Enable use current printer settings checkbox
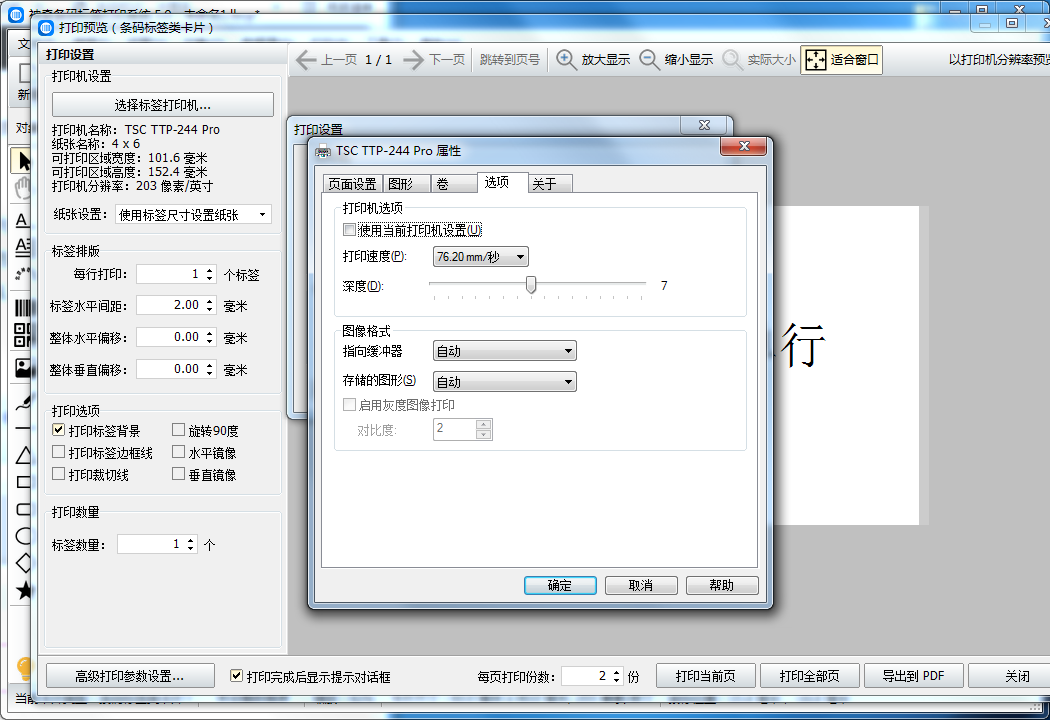The image size is (1050, 720). (349, 230)
